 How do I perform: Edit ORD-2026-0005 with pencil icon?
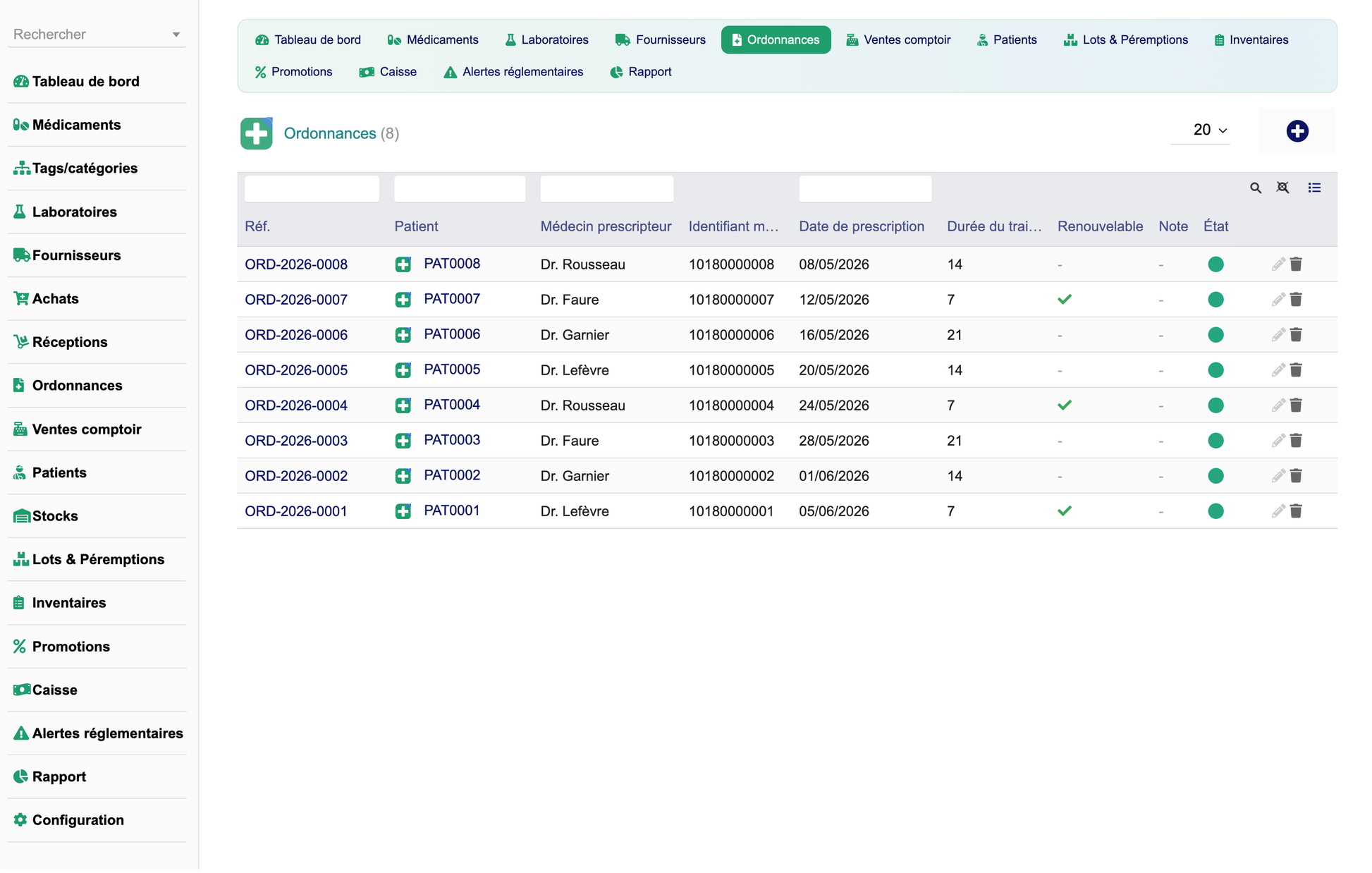point(1278,370)
